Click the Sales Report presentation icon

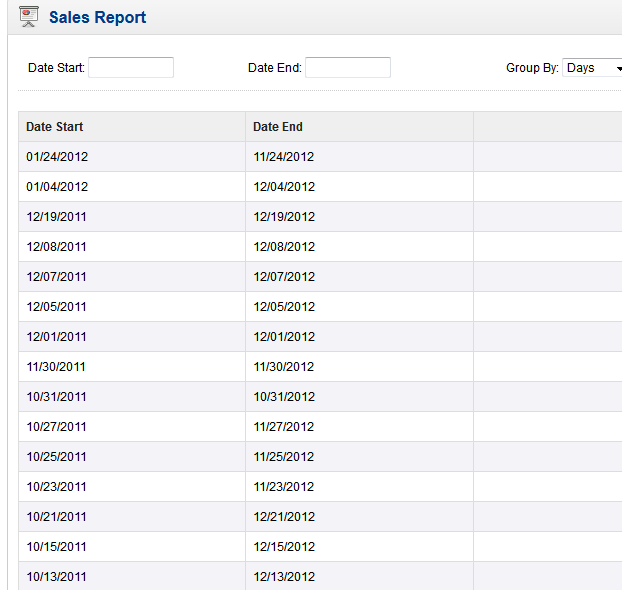pyautogui.click(x=29, y=17)
